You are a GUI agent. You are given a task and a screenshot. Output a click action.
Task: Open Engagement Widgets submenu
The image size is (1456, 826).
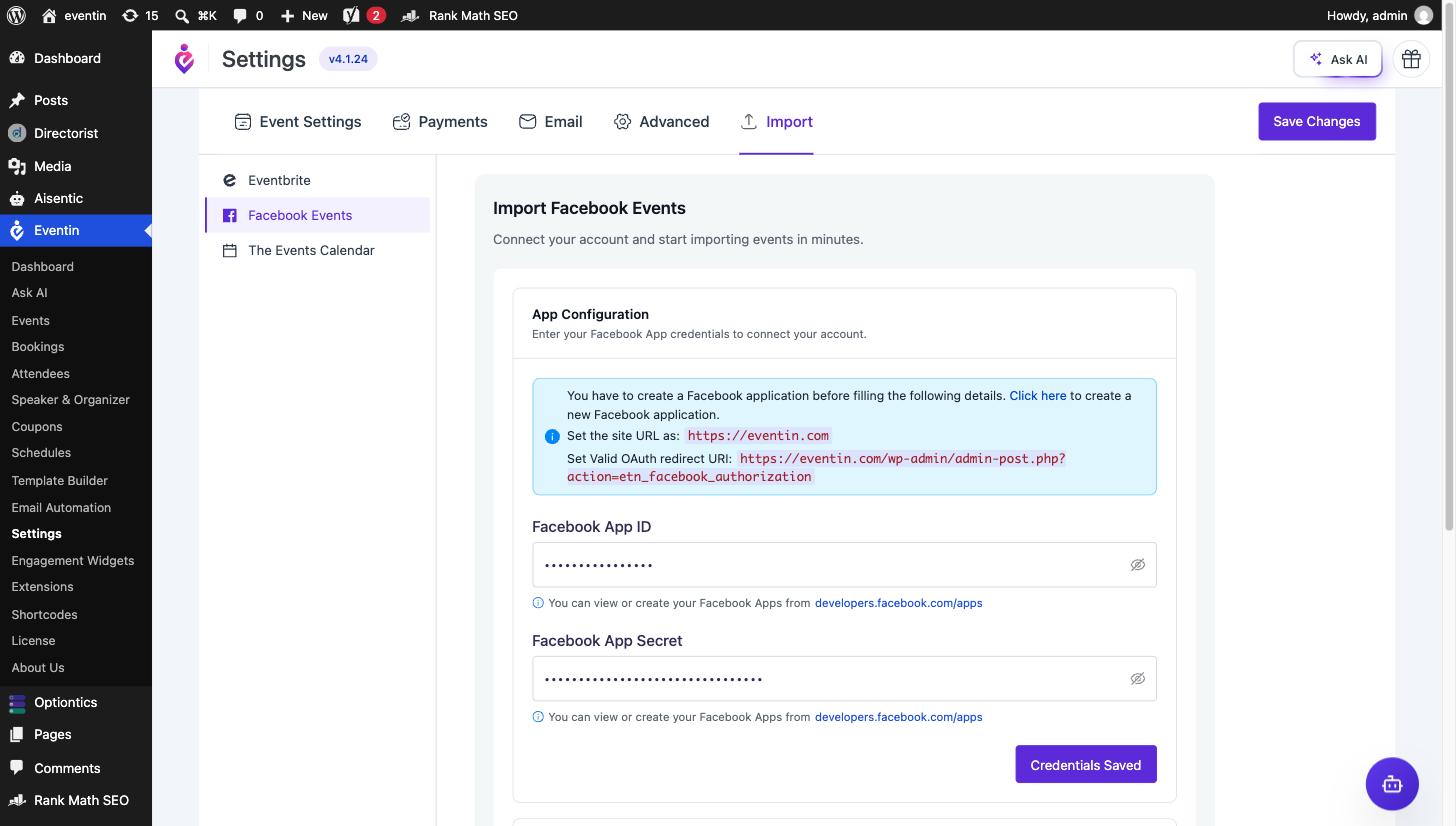coord(72,560)
